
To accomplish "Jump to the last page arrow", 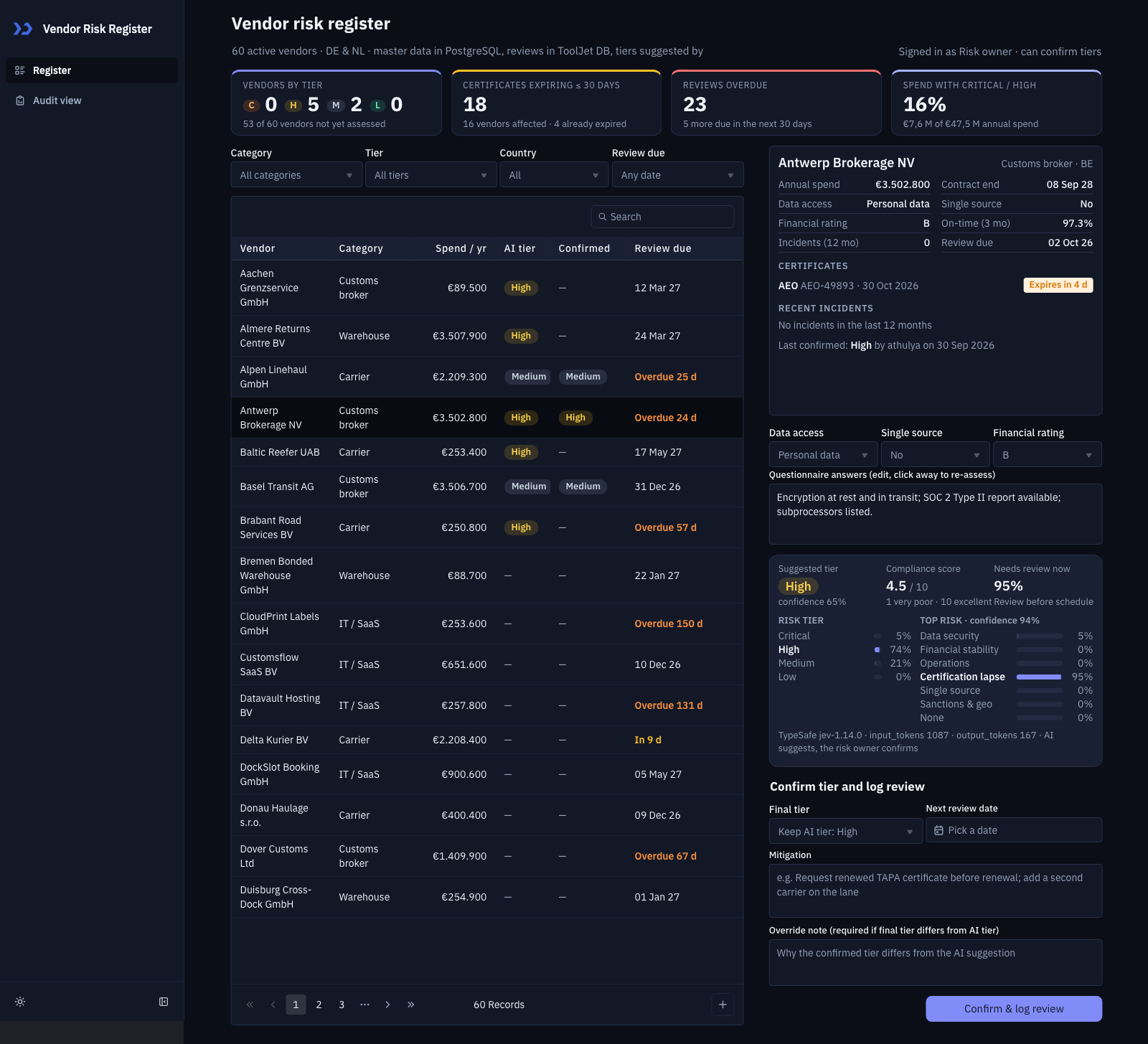I will [x=410, y=1005].
